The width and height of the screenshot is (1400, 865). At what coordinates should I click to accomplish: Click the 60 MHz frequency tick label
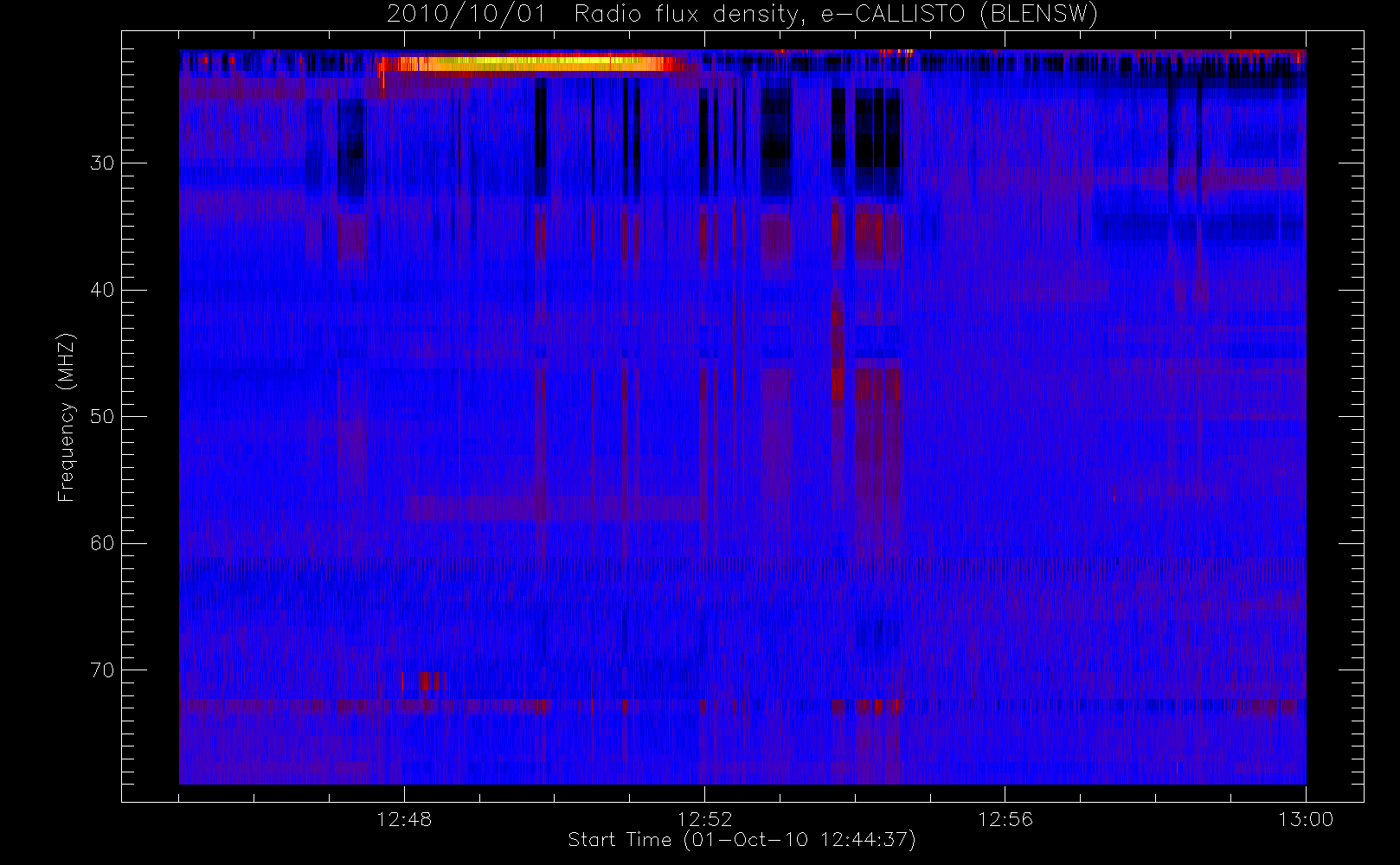click(102, 543)
